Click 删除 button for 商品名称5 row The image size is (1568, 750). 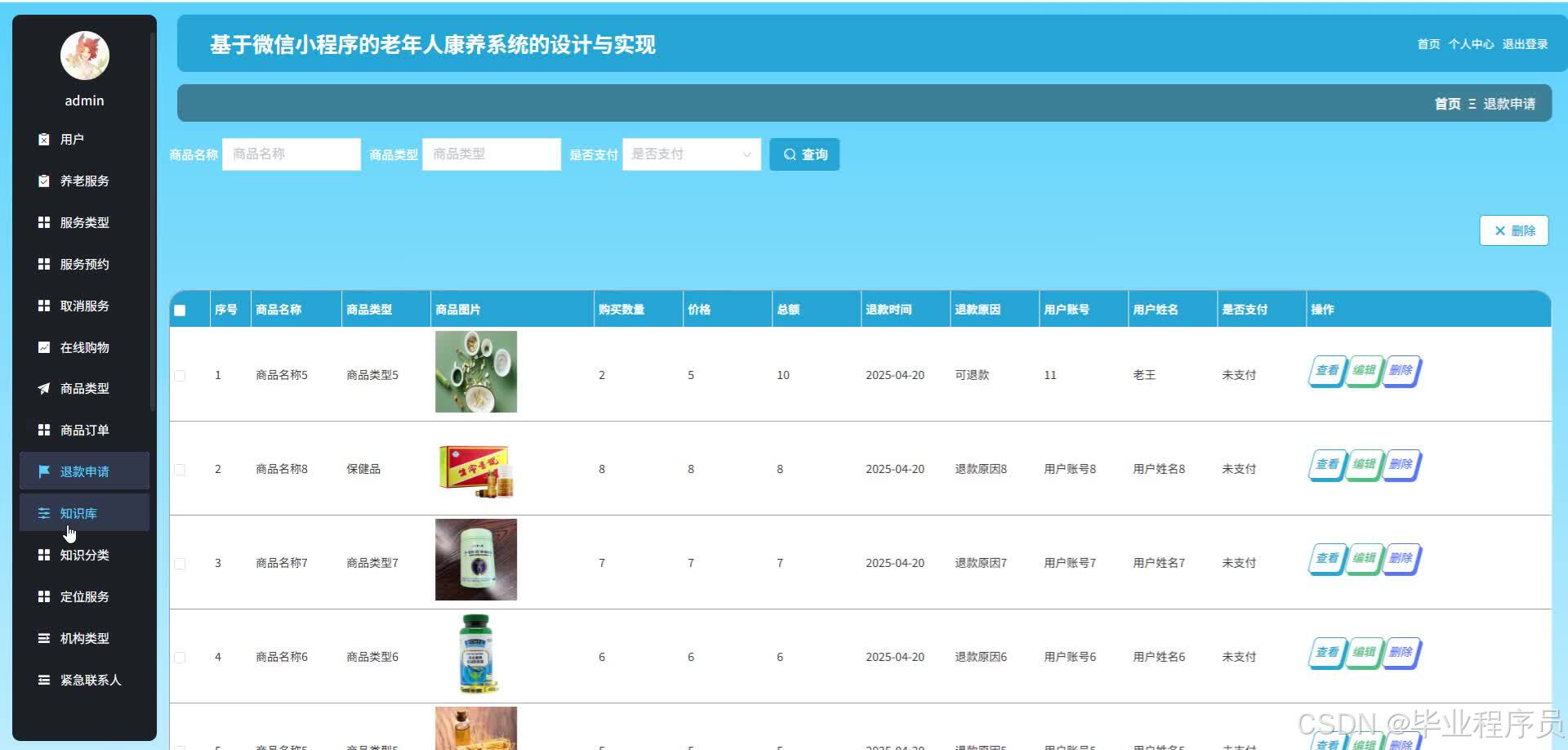(1401, 371)
